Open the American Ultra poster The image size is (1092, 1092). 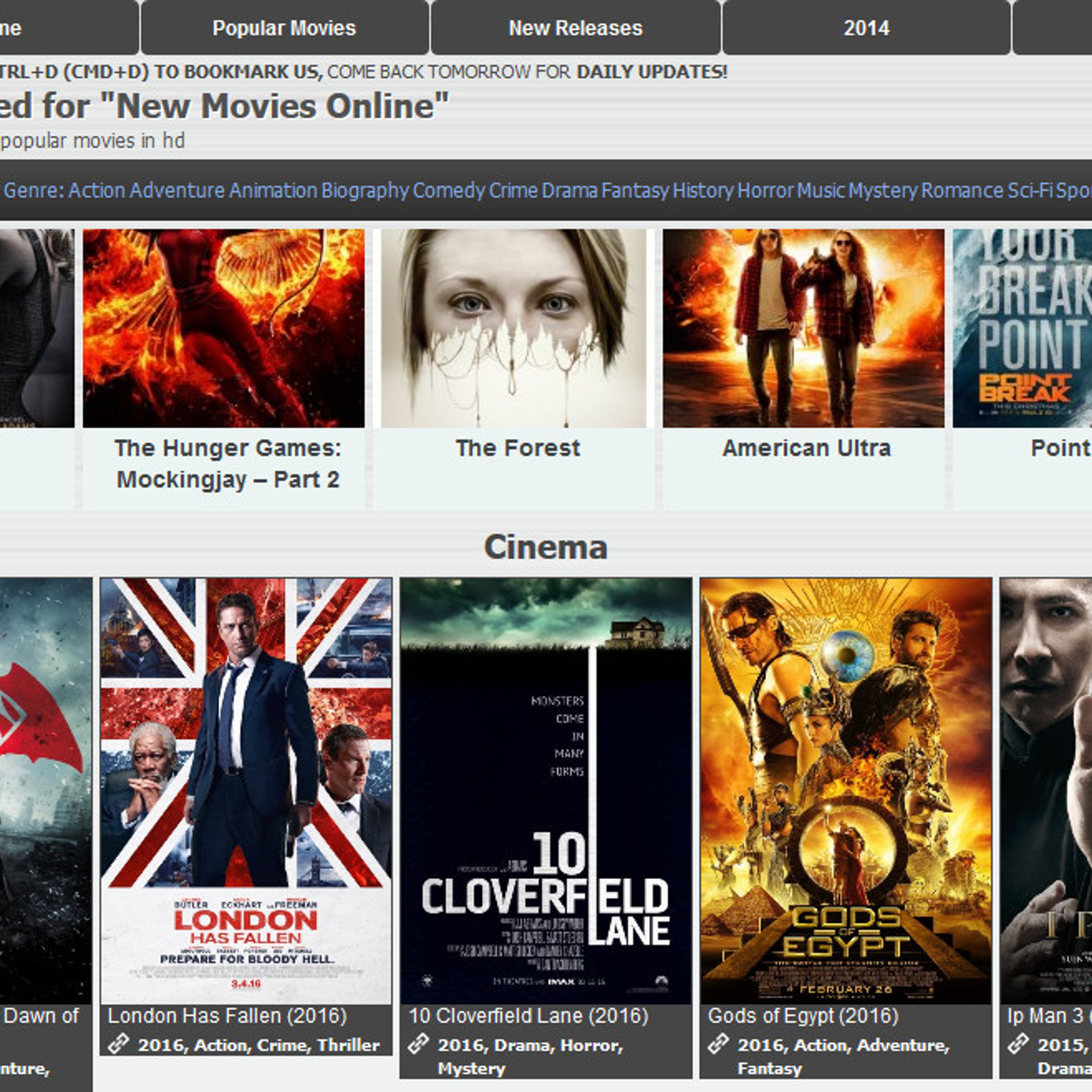803,328
